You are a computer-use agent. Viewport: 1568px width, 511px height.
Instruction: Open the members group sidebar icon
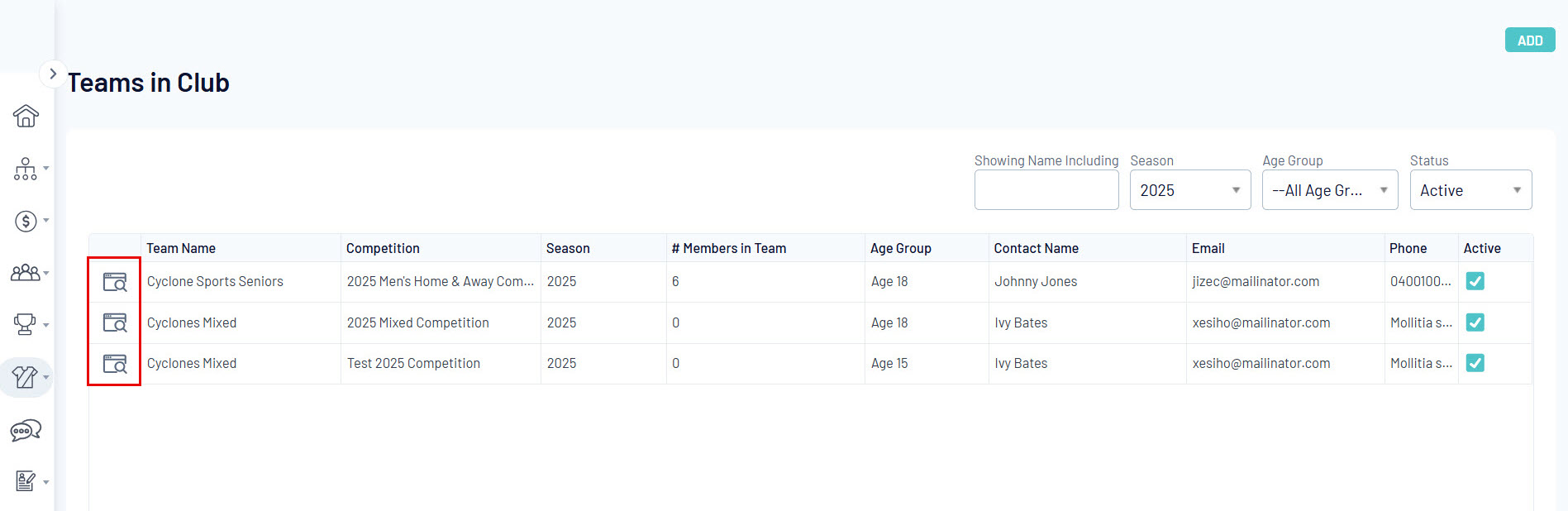click(26, 272)
